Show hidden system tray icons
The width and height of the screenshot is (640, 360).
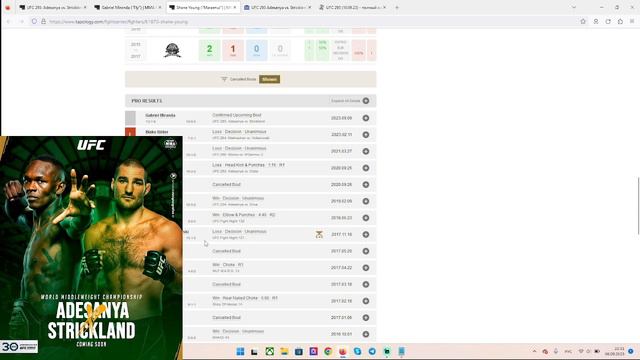tap(534, 351)
